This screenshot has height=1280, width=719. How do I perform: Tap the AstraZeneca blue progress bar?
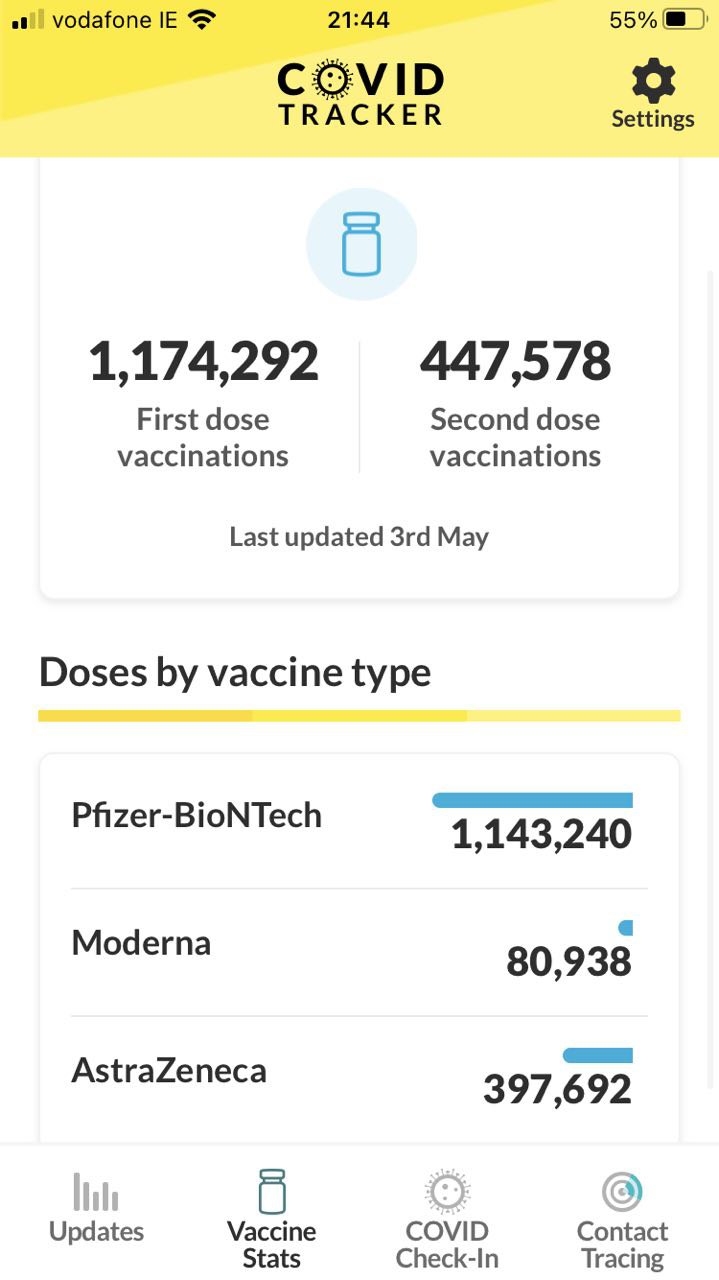pyautogui.click(x=598, y=1055)
